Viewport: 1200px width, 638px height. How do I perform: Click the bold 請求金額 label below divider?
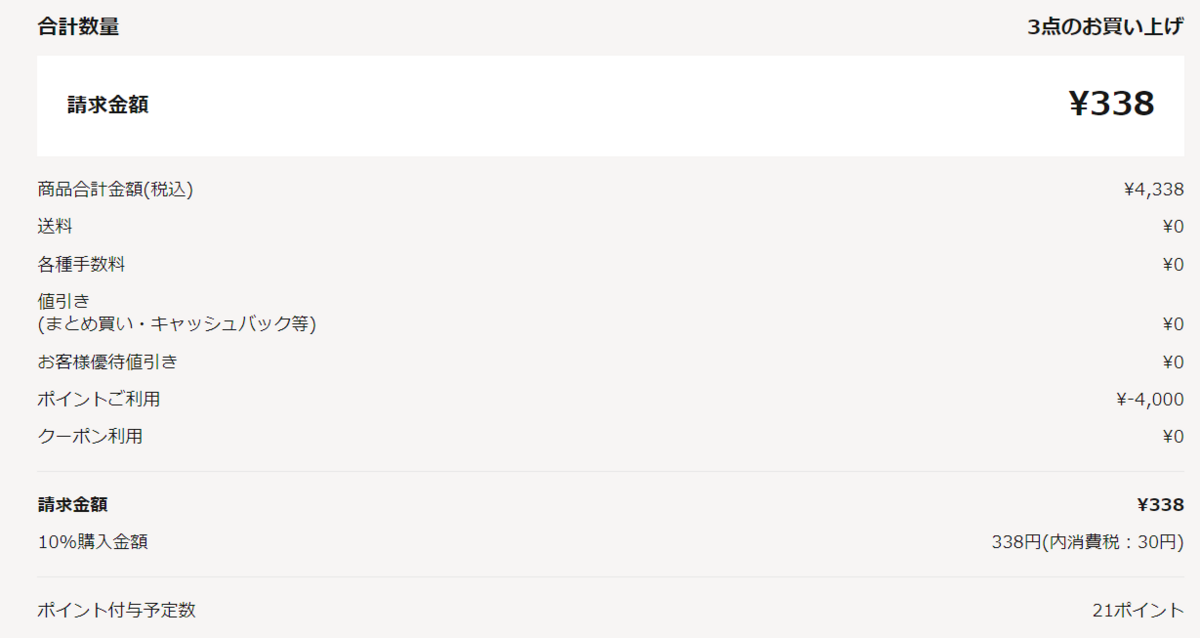pyautogui.click(x=73, y=504)
